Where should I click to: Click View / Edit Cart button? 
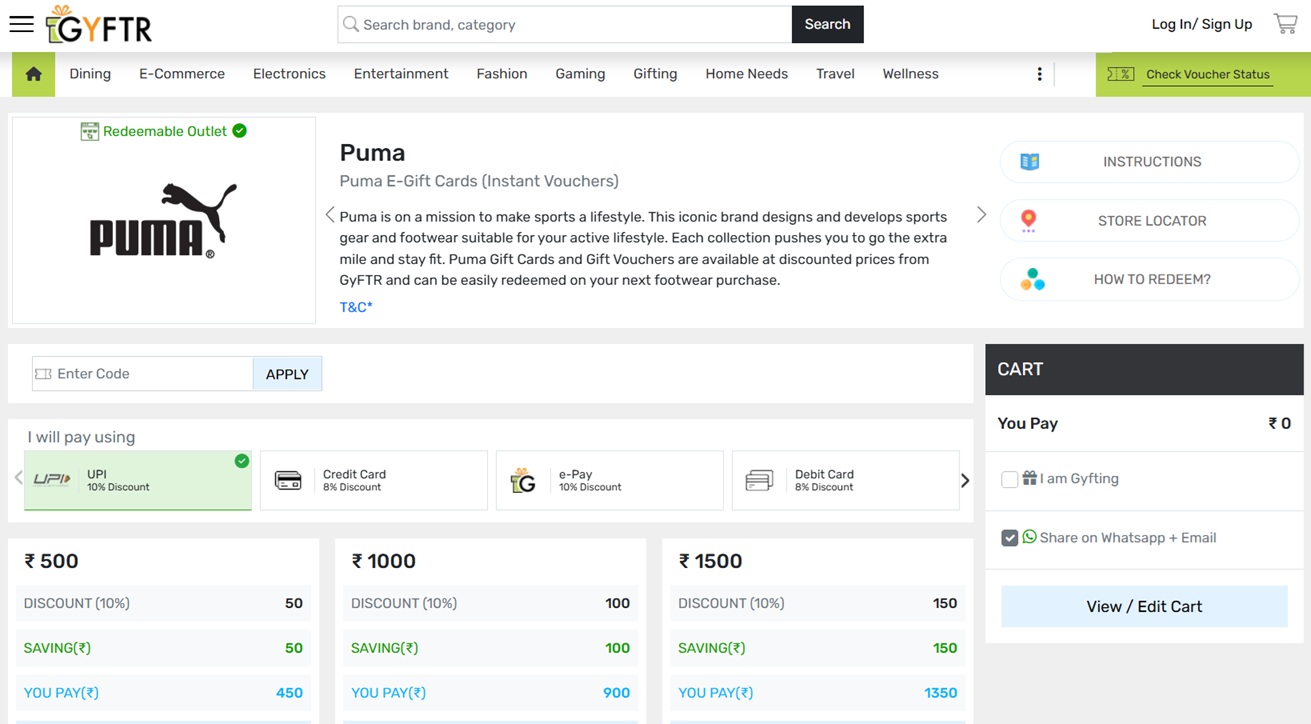pyautogui.click(x=1144, y=607)
